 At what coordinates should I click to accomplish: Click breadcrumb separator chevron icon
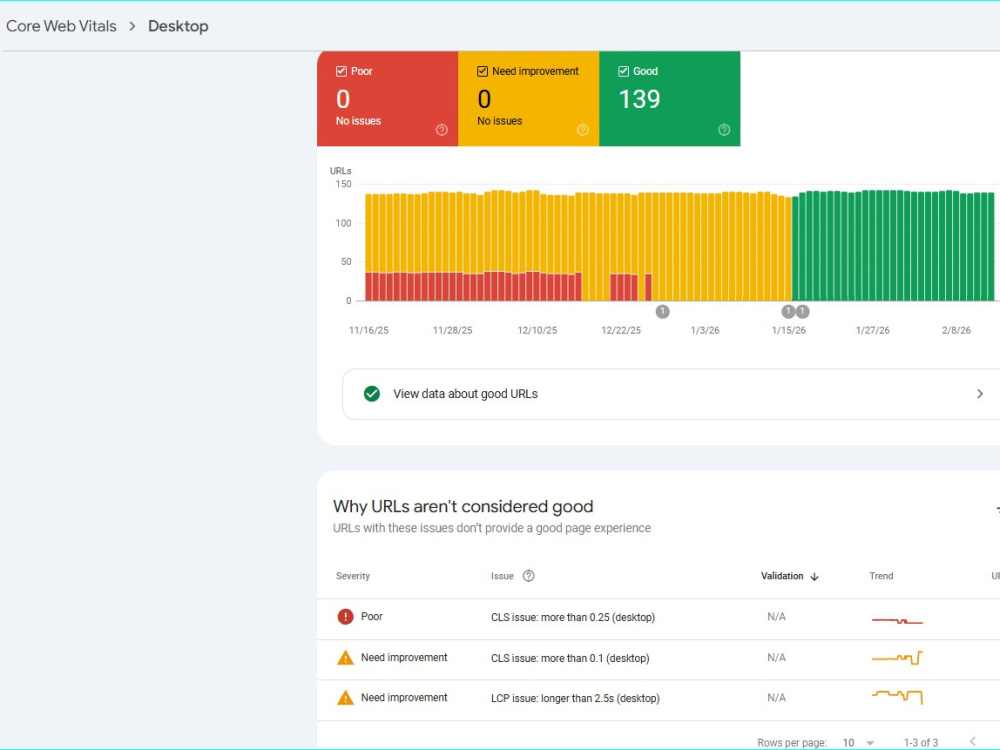click(x=132, y=26)
